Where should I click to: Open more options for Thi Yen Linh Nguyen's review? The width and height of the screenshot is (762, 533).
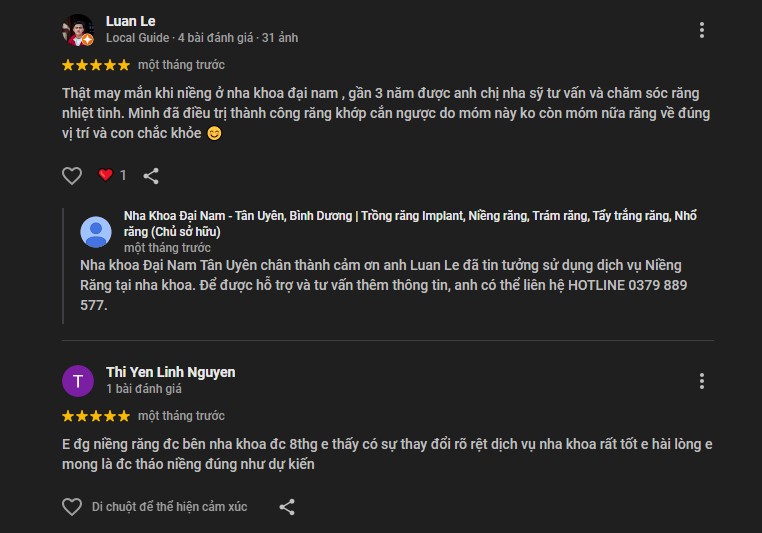[702, 381]
